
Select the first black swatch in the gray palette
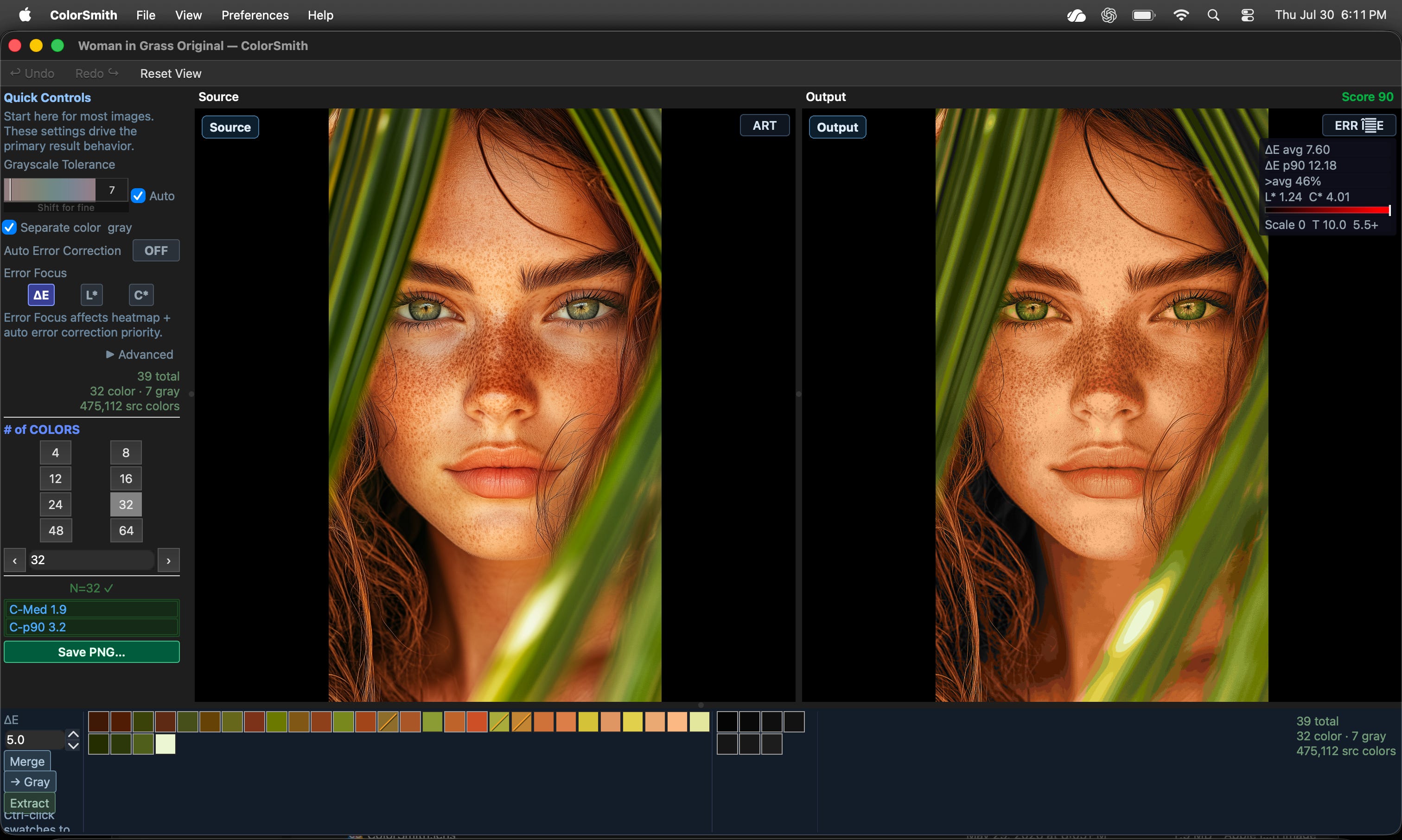[x=727, y=722]
